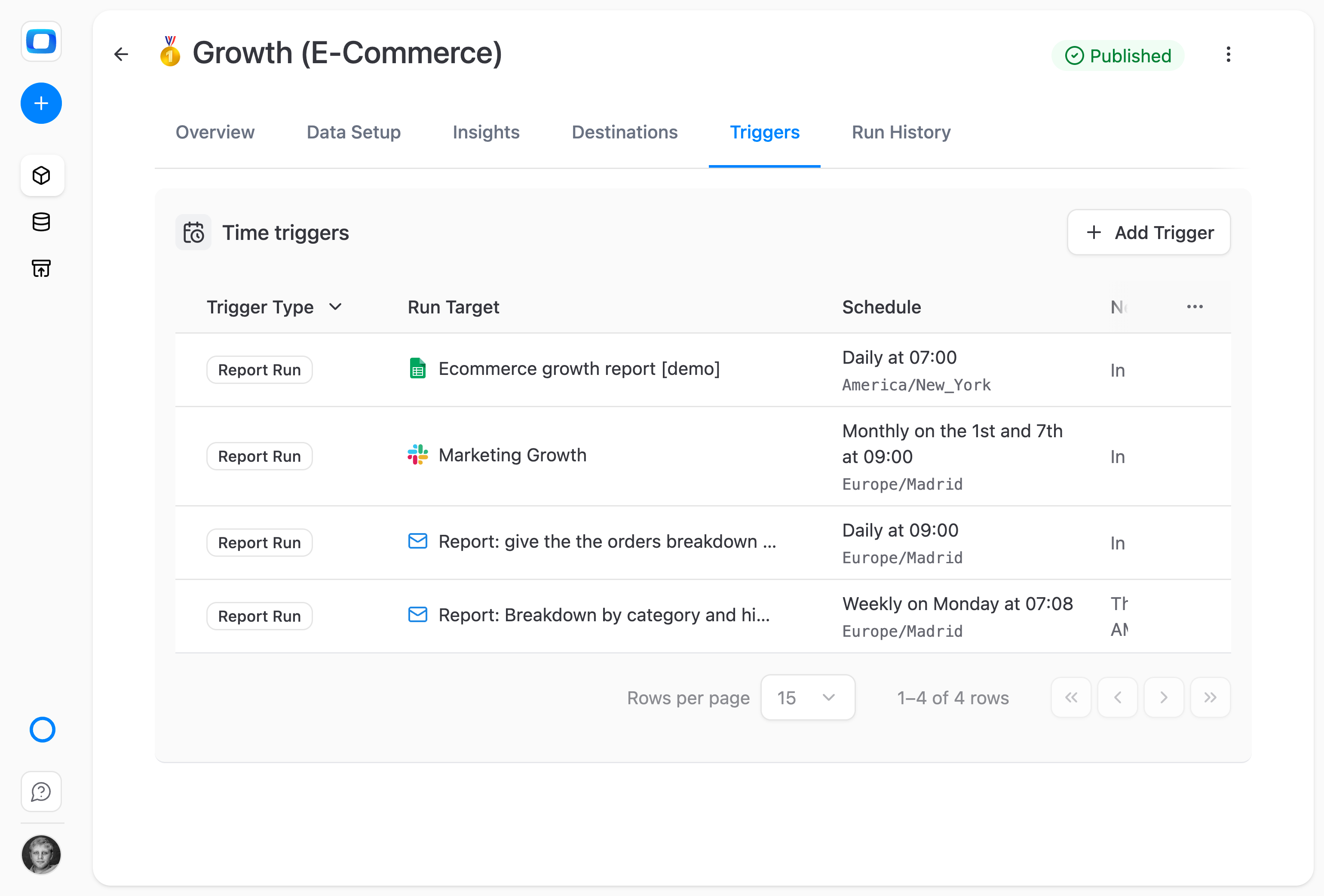The width and height of the screenshot is (1324, 896).
Task: Open the database sidebar icon
Action: pos(41,222)
